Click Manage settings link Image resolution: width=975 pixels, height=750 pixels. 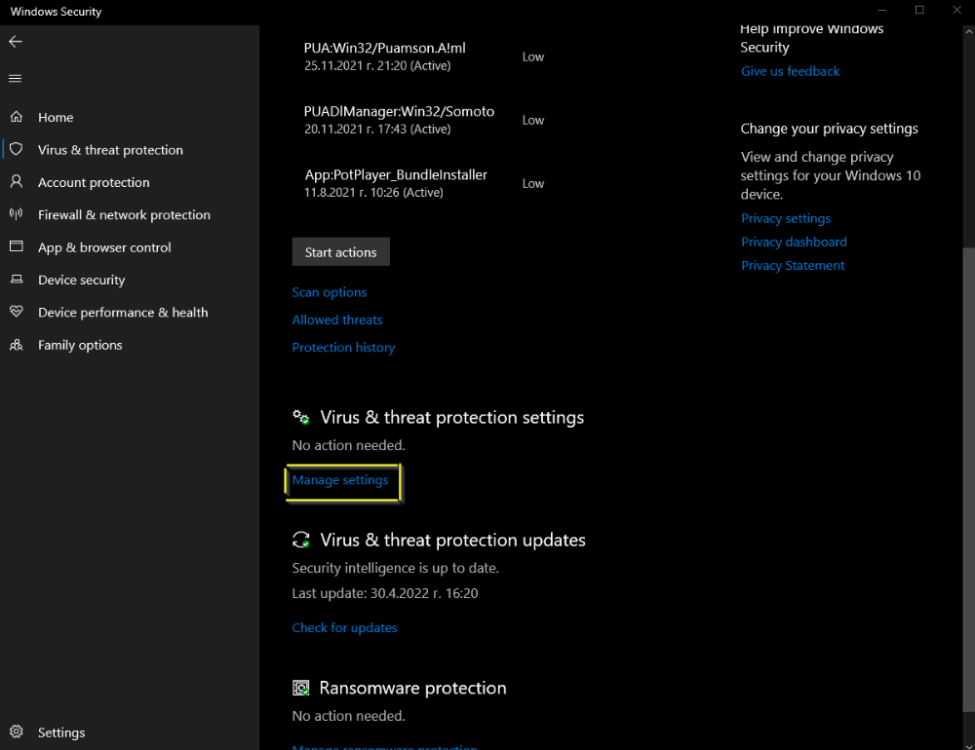pos(340,480)
